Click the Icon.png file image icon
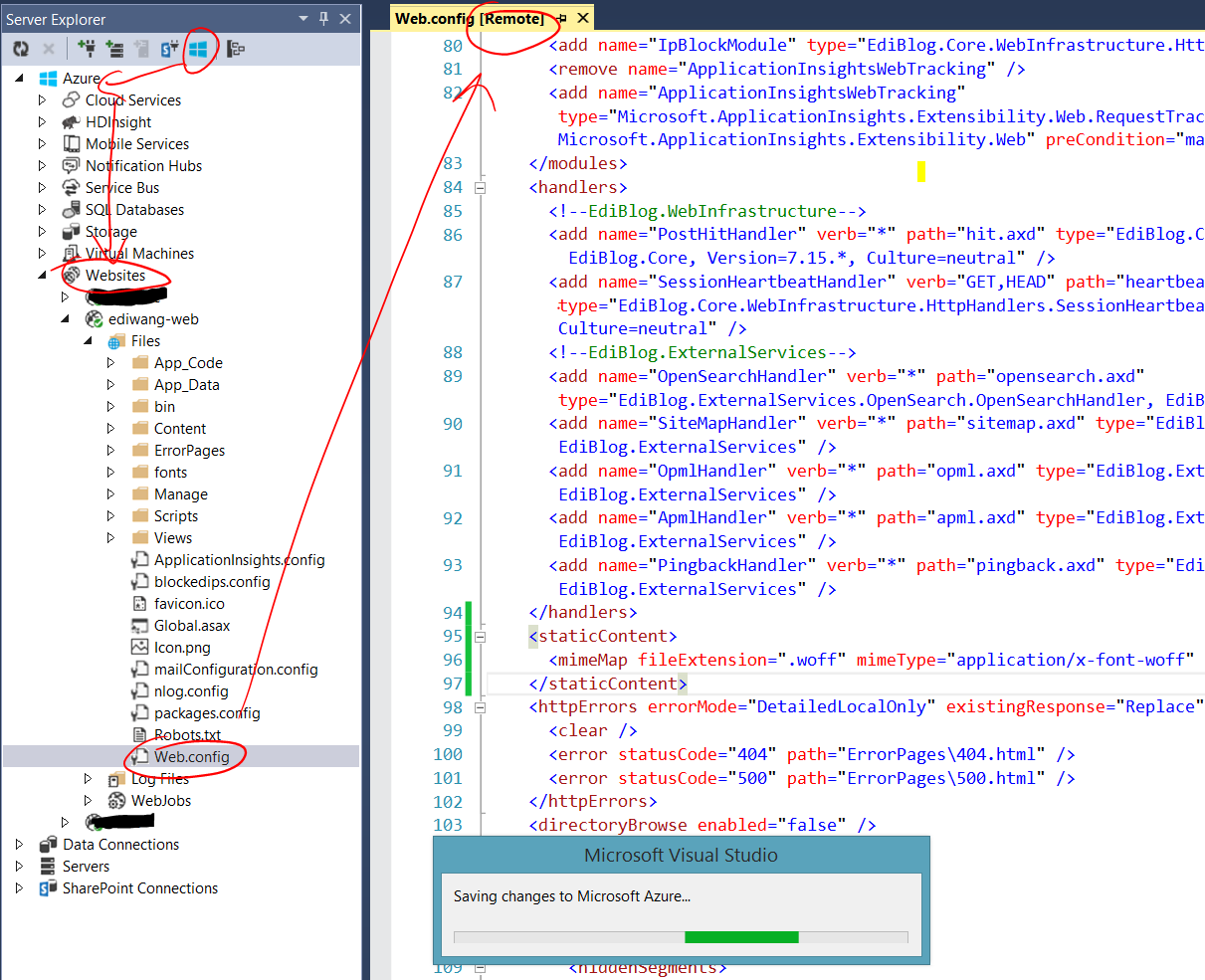 click(x=139, y=647)
